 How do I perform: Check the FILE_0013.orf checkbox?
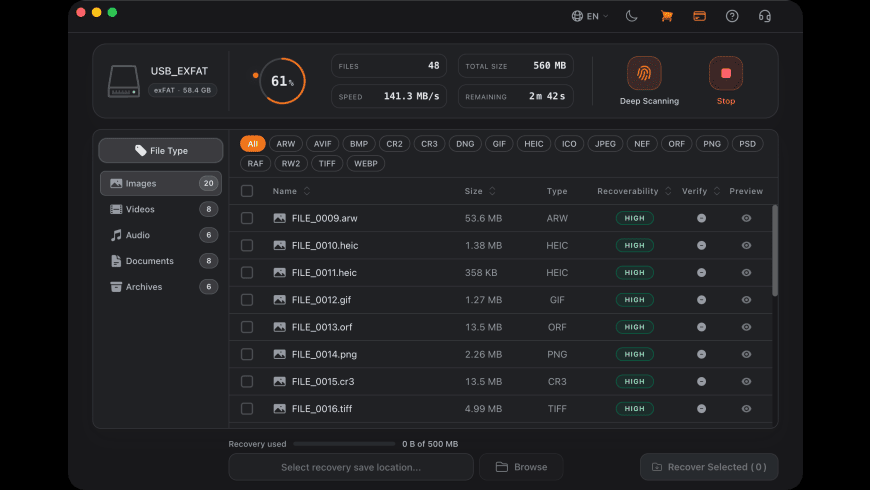click(x=247, y=327)
